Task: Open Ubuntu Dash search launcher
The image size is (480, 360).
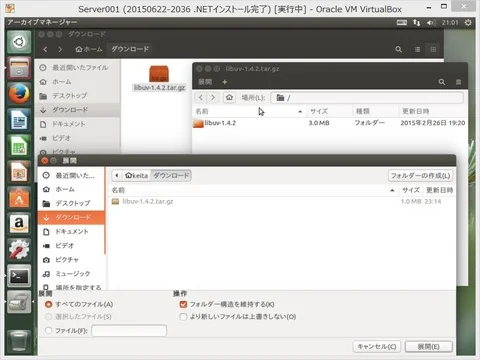Action: [x=19, y=42]
